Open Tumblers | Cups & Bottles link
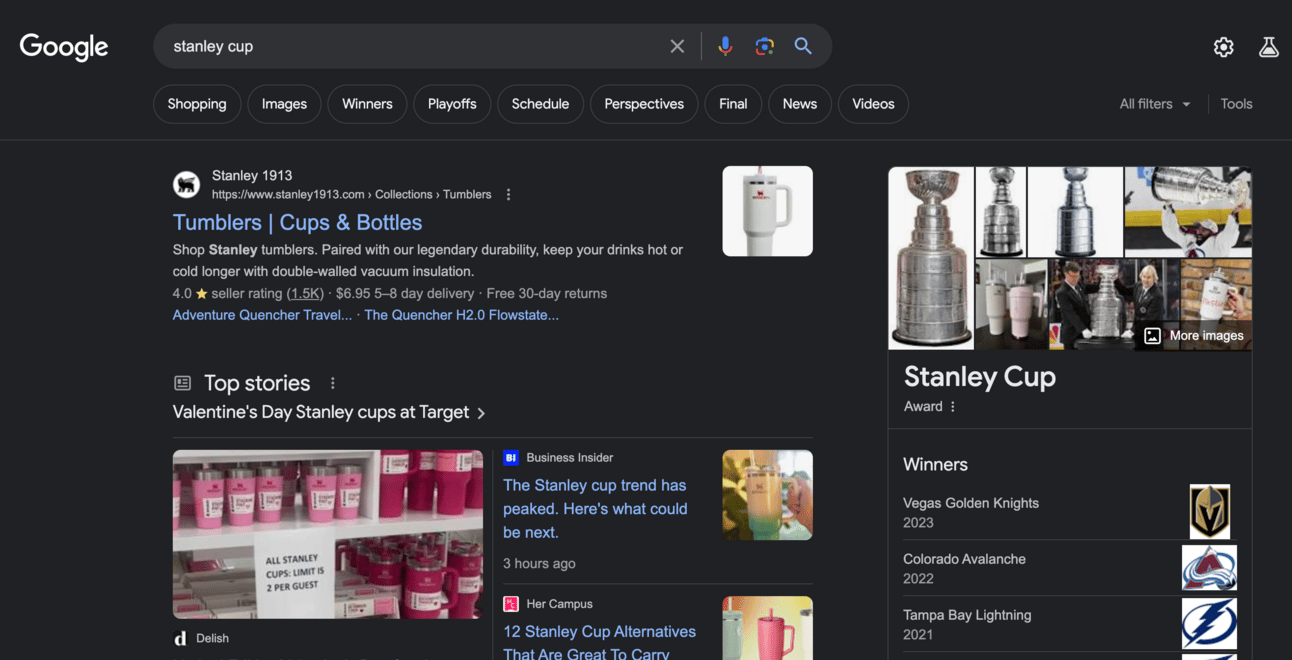The width and height of the screenshot is (1292, 660). point(297,223)
